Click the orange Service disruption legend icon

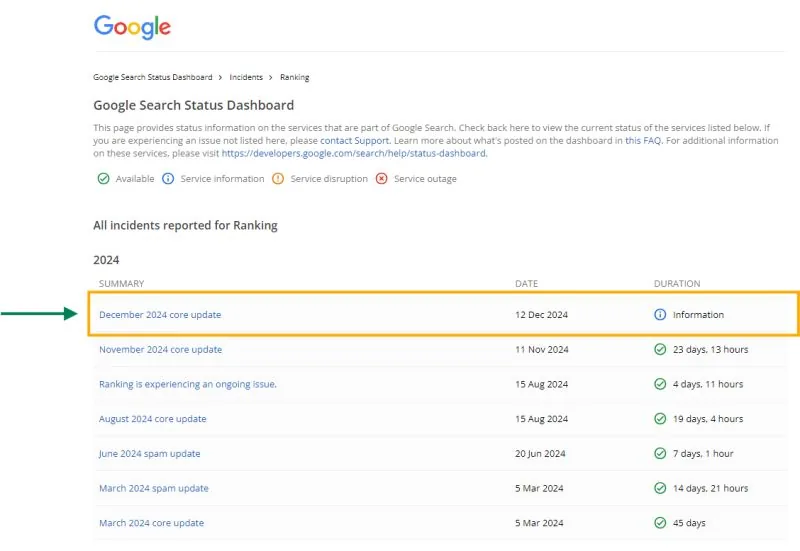click(x=278, y=179)
